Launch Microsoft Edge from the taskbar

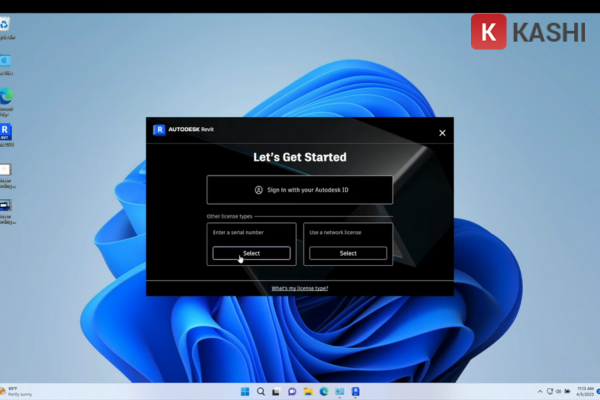pyautogui.click(x=324, y=391)
